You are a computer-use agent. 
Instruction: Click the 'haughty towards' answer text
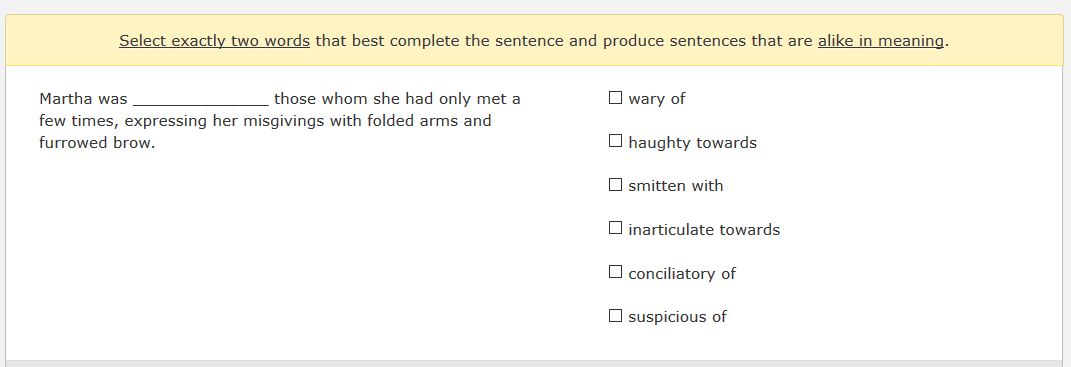tap(693, 143)
